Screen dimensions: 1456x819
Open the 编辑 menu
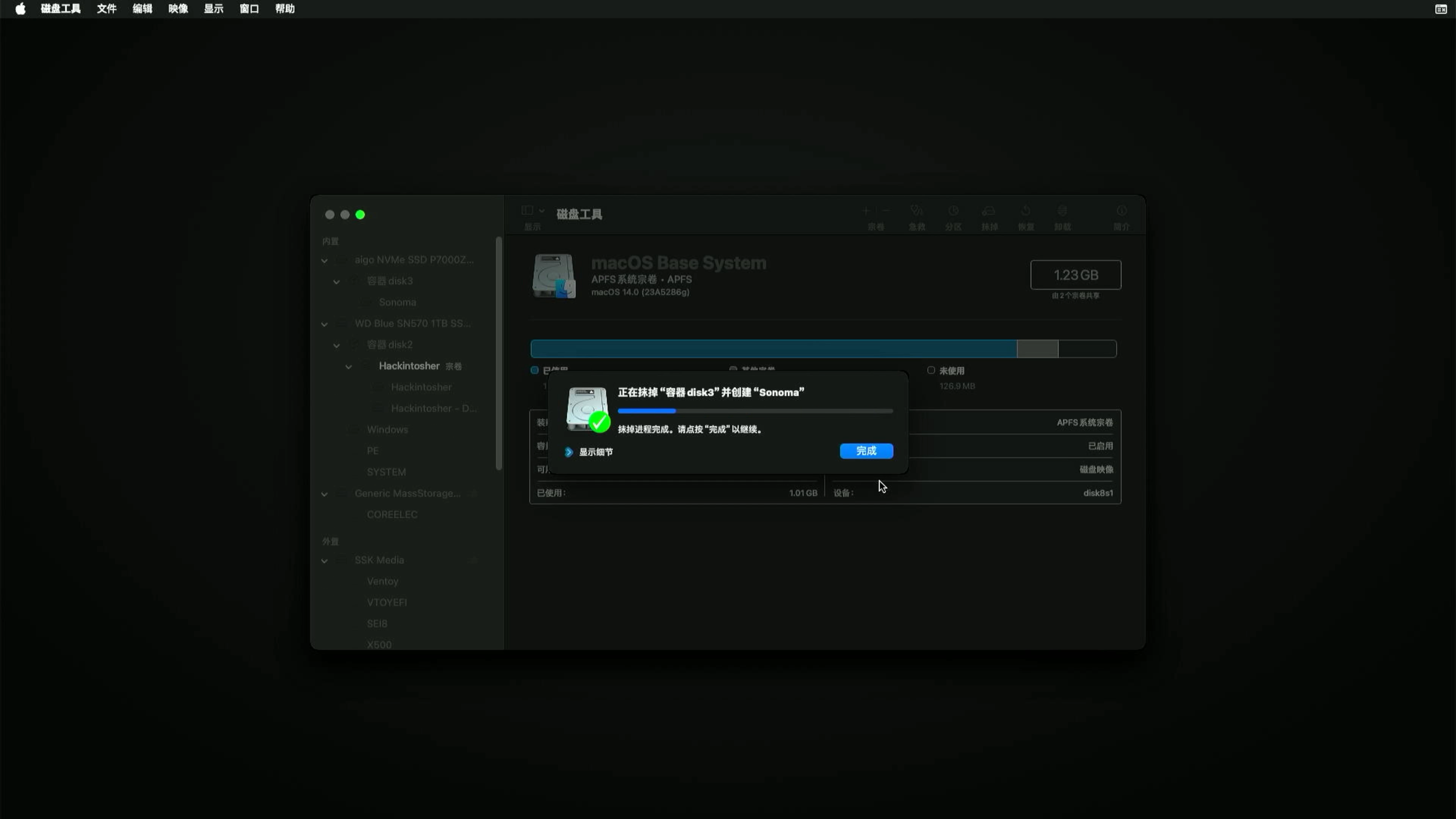[143, 8]
